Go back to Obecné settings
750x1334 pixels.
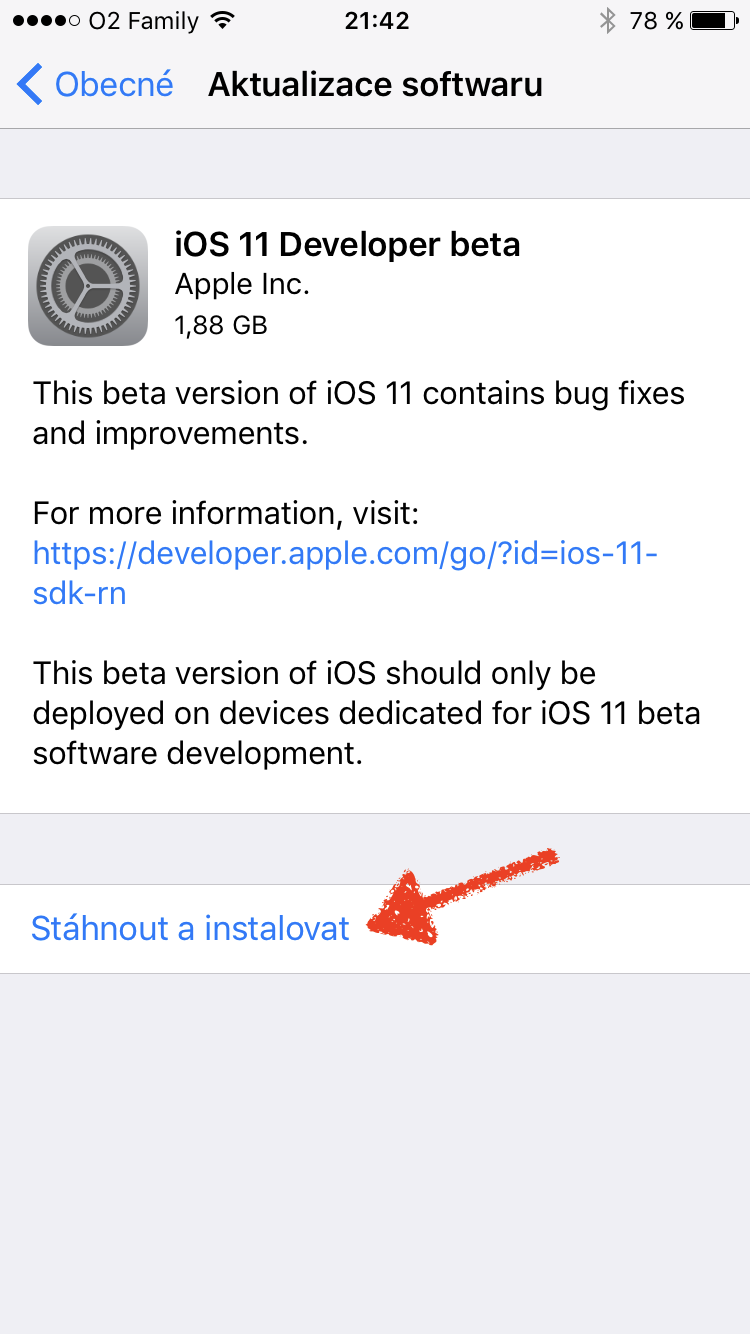[113, 85]
